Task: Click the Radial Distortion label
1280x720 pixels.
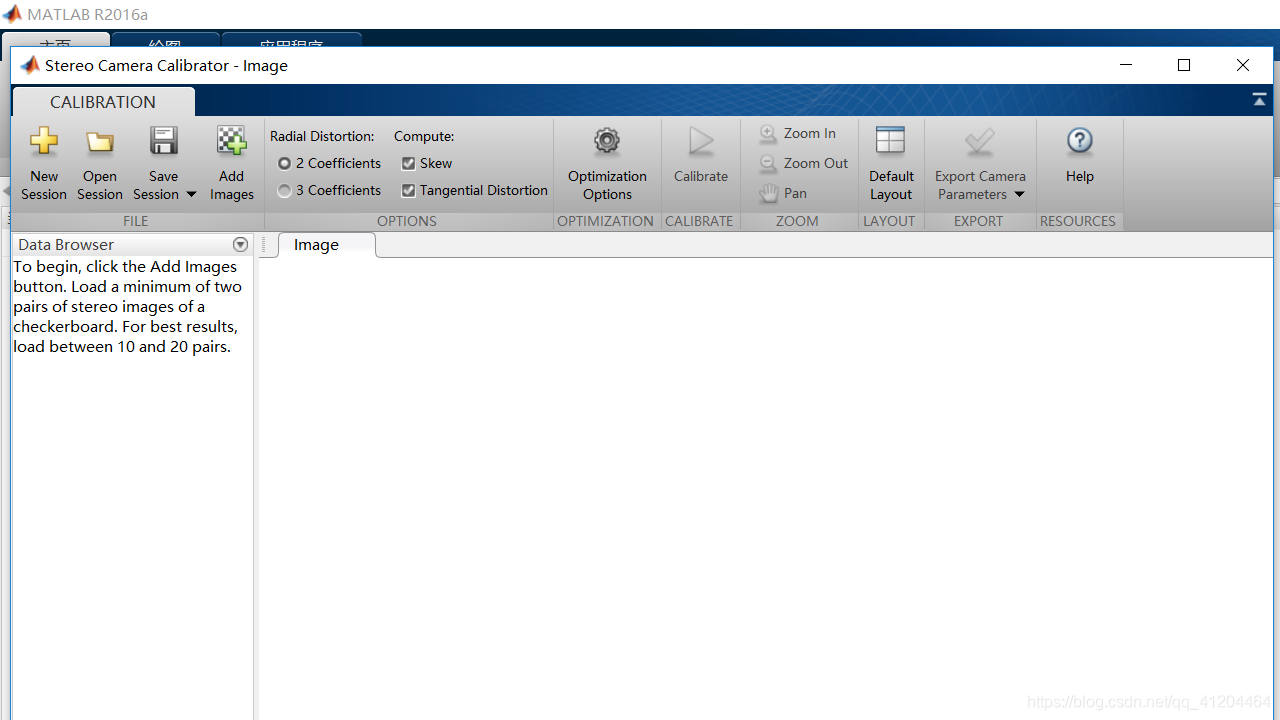Action: point(322,136)
